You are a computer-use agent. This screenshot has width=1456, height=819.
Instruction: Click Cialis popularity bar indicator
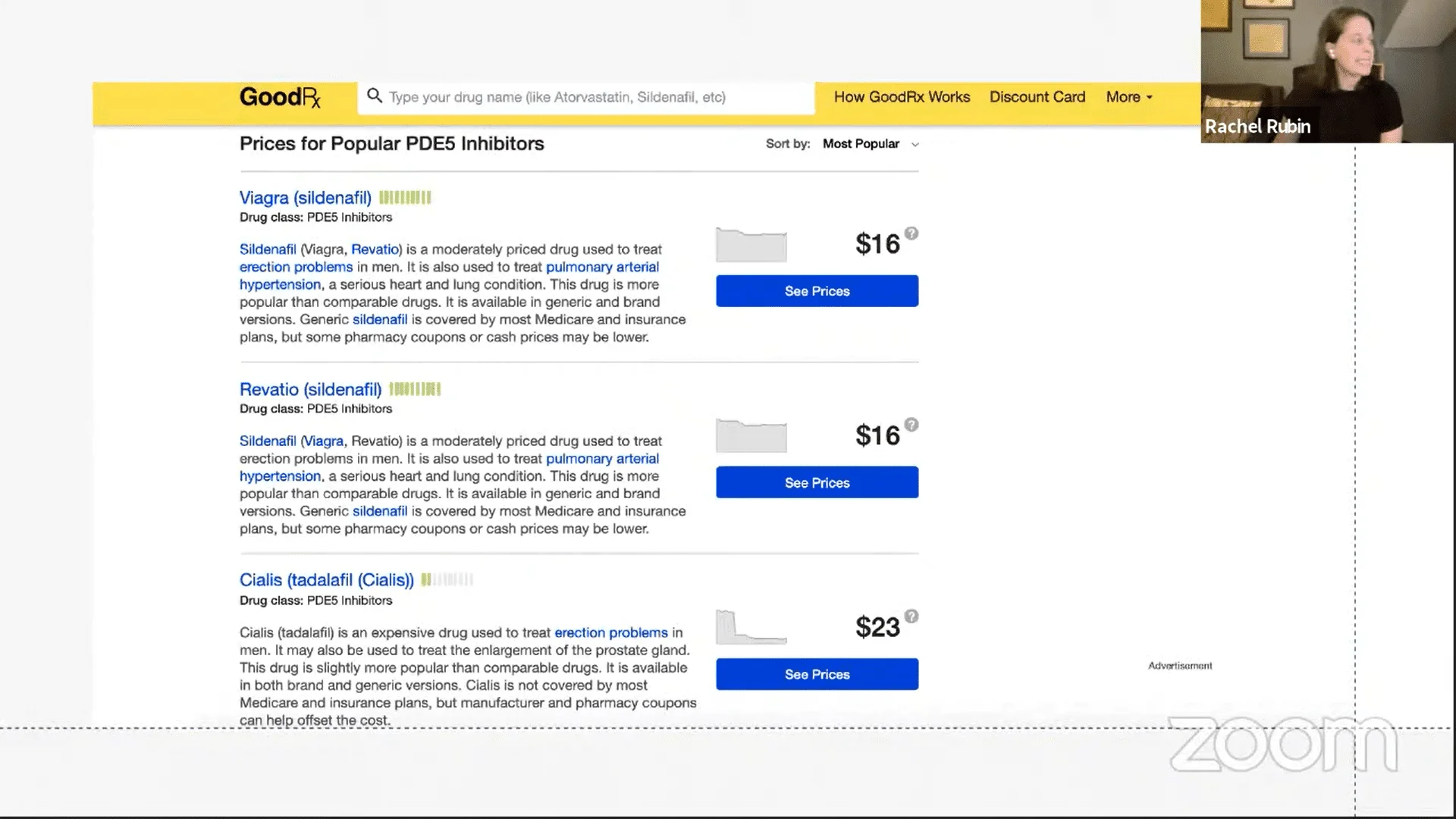447,580
